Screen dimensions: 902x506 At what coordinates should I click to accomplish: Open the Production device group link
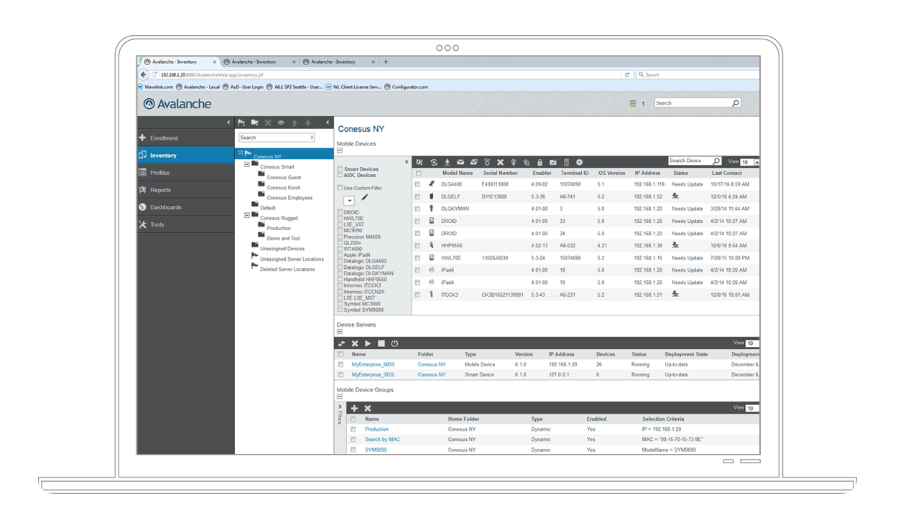click(x=377, y=430)
